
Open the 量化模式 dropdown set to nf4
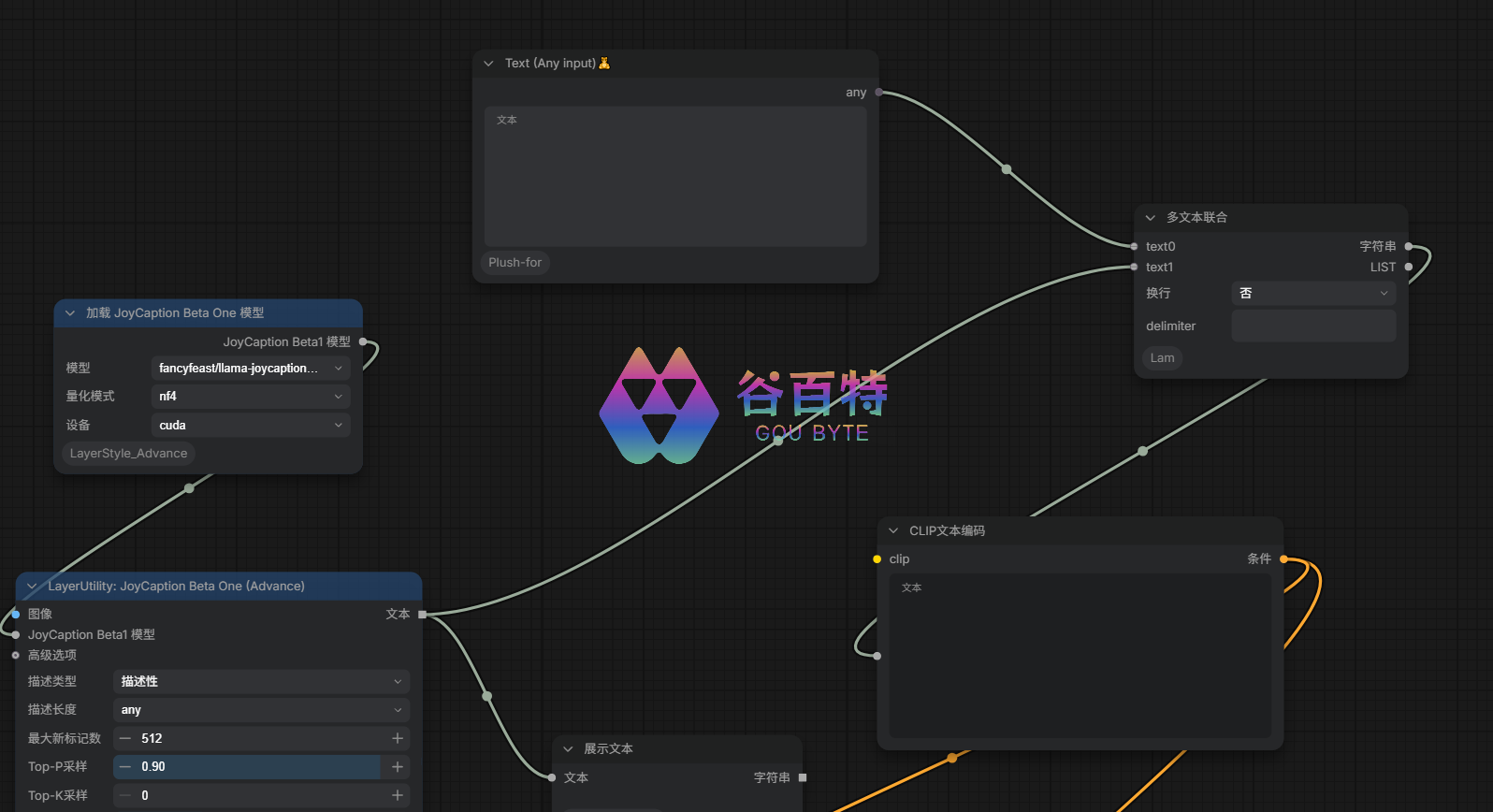click(x=251, y=397)
